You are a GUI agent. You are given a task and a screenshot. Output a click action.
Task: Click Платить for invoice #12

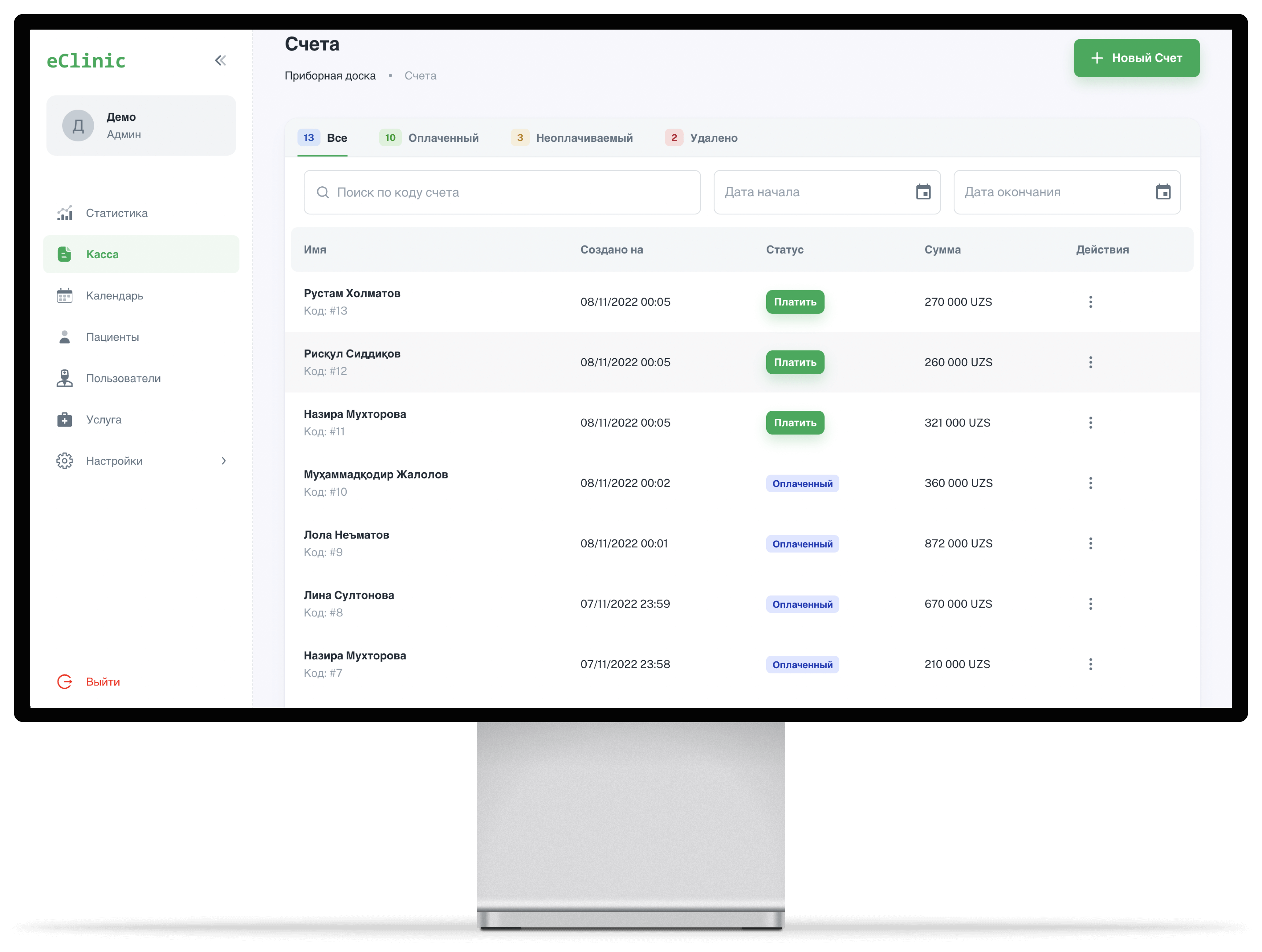tap(795, 362)
